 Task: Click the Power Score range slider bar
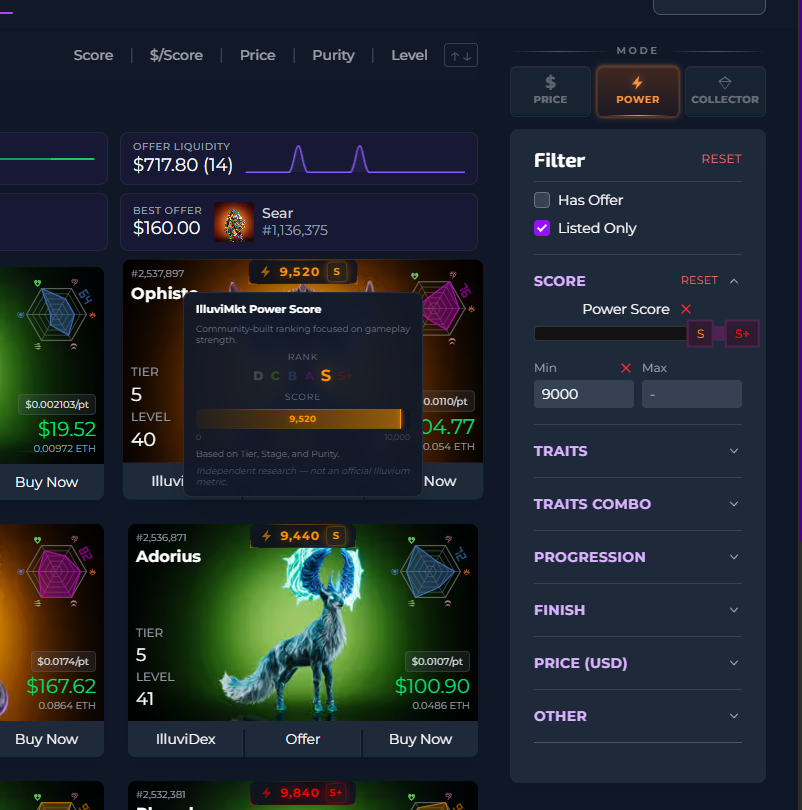point(610,334)
